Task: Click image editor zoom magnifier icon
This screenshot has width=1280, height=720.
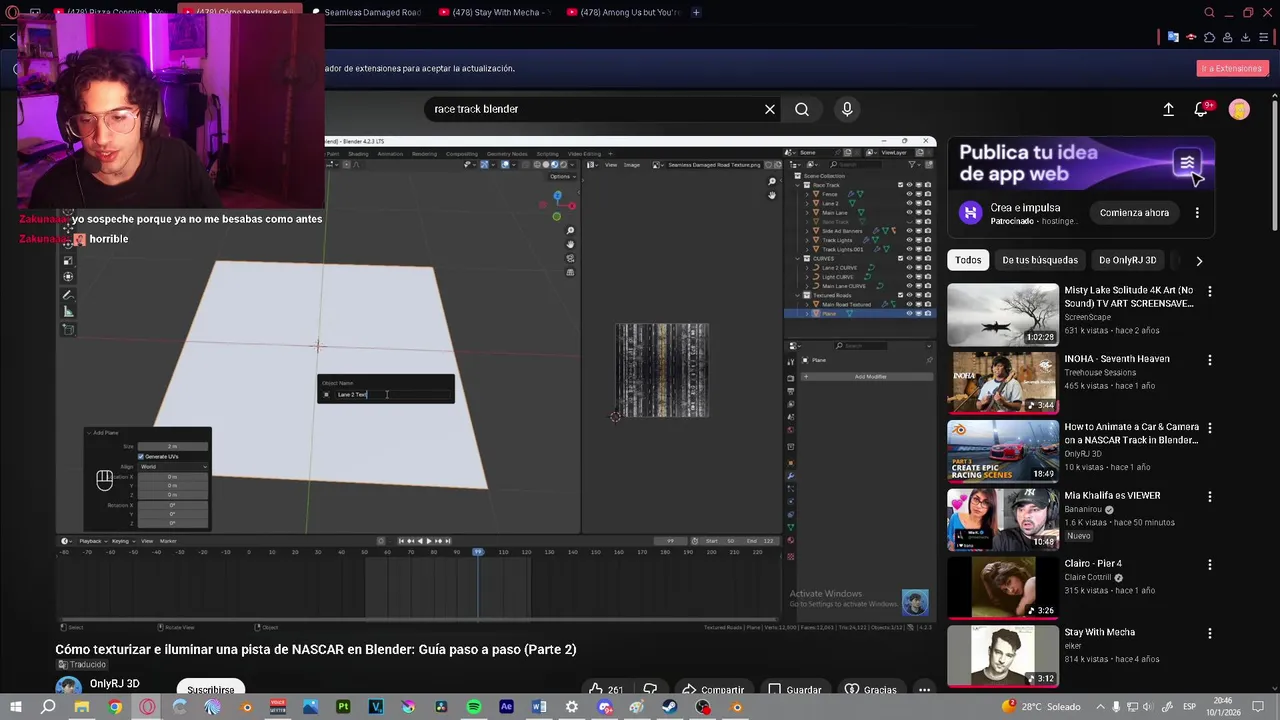Action: [x=772, y=181]
